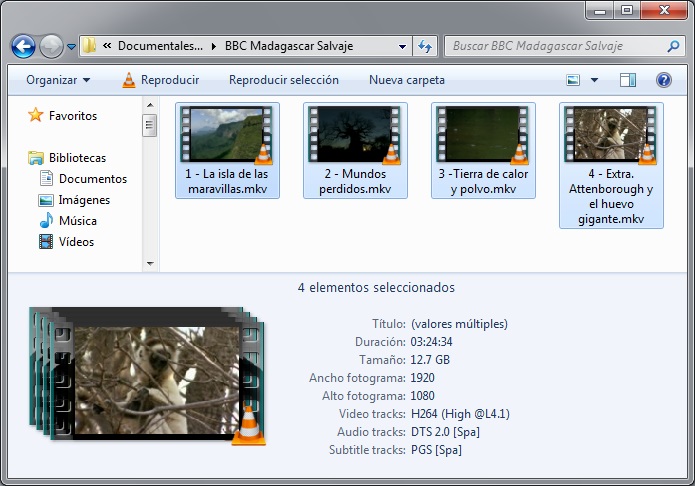Image resolution: width=695 pixels, height=486 pixels.
Task: Click the large lemur preview stack in details pane
Action: pos(147,375)
